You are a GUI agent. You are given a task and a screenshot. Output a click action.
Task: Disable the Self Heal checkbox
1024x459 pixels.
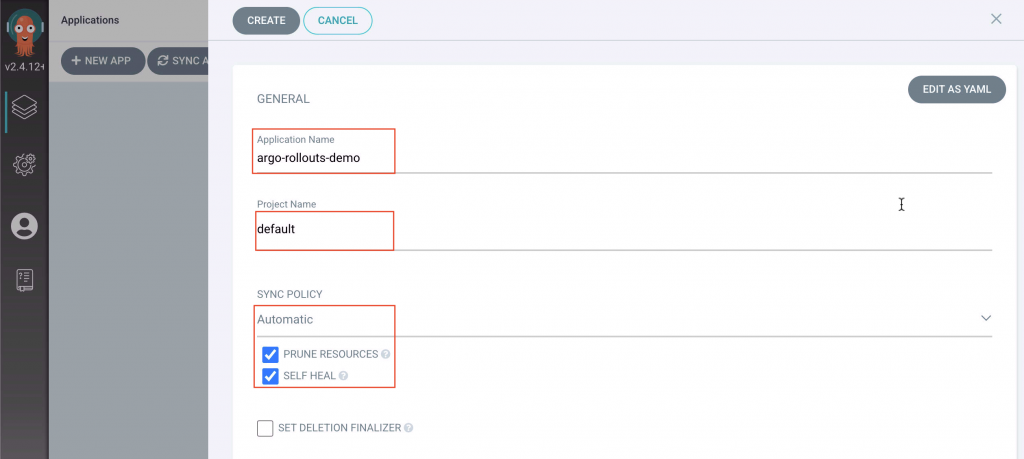tap(269, 376)
